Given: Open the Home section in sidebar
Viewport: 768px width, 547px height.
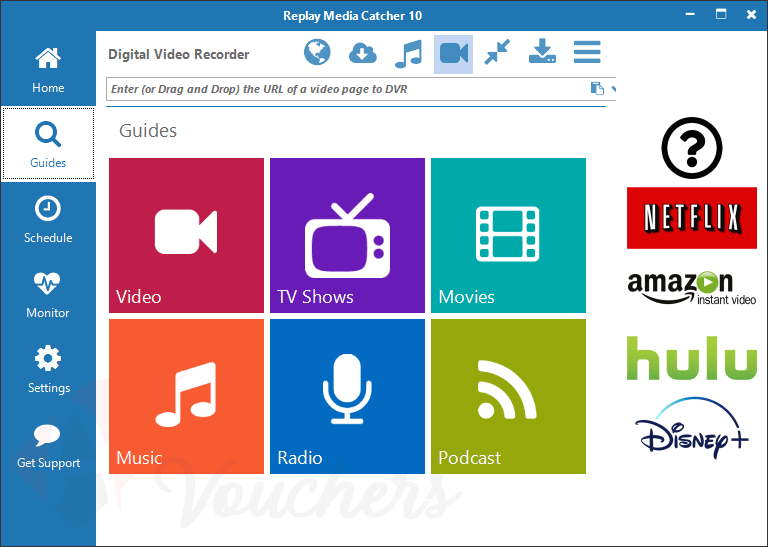Looking at the screenshot, I should pyautogui.click(x=48, y=70).
